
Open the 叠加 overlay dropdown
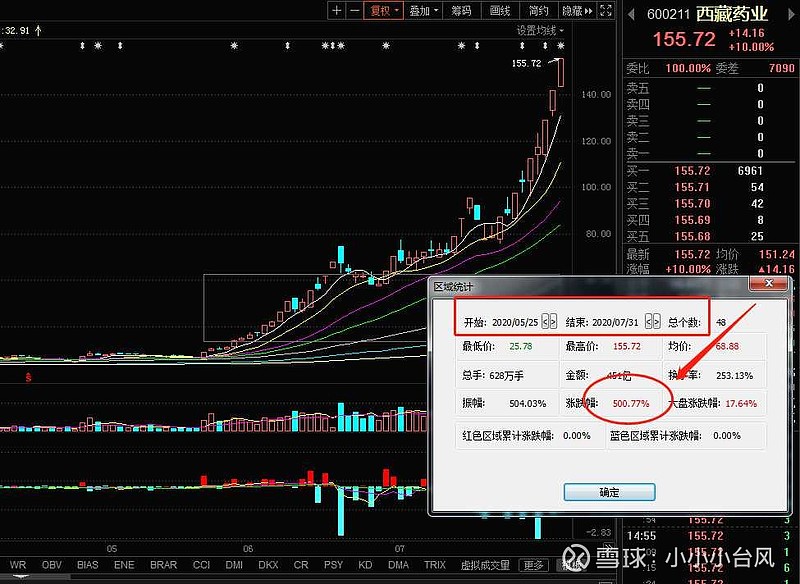[x=424, y=11]
